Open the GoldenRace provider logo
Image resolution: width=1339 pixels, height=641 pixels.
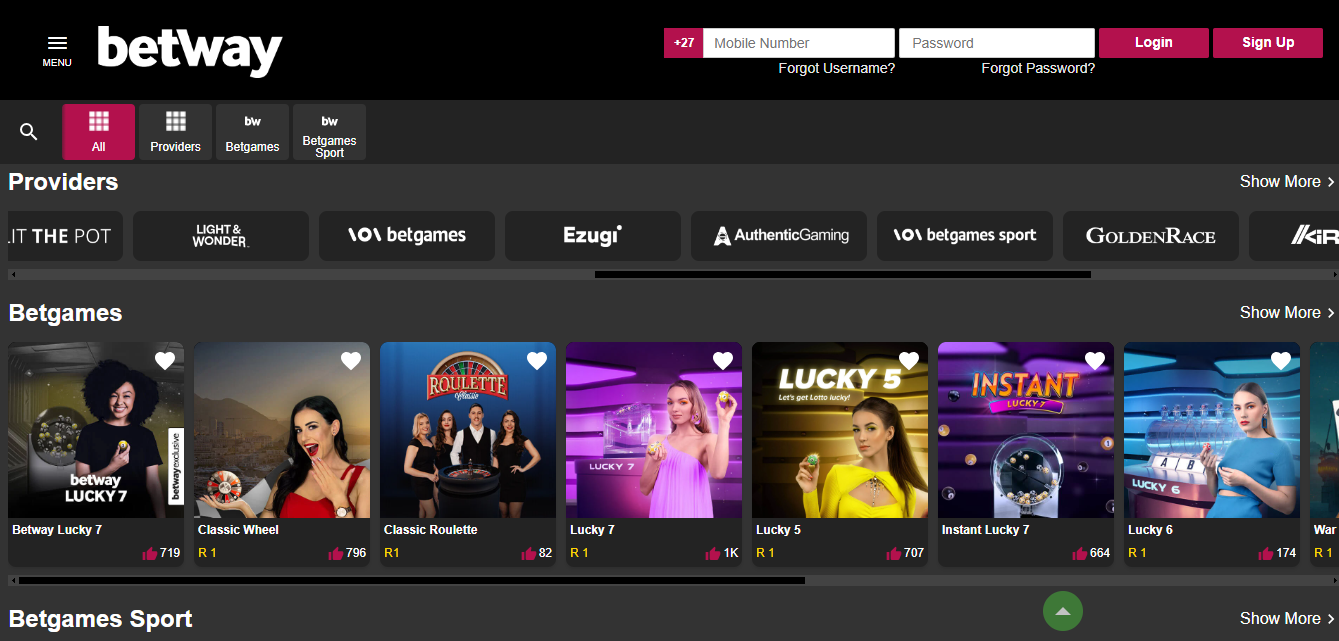(x=1150, y=236)
